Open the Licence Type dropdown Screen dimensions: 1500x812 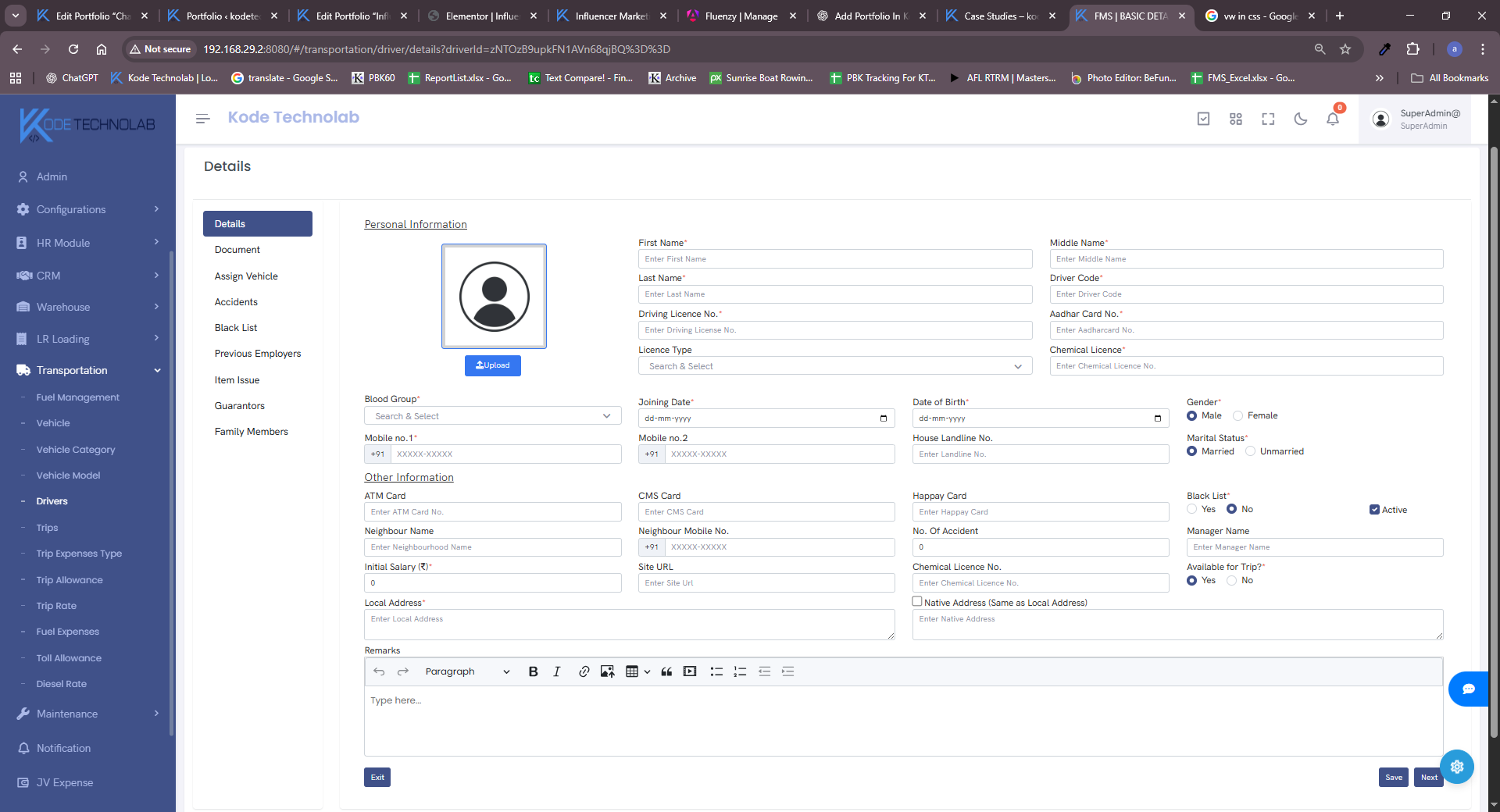(x=834, y=366)
